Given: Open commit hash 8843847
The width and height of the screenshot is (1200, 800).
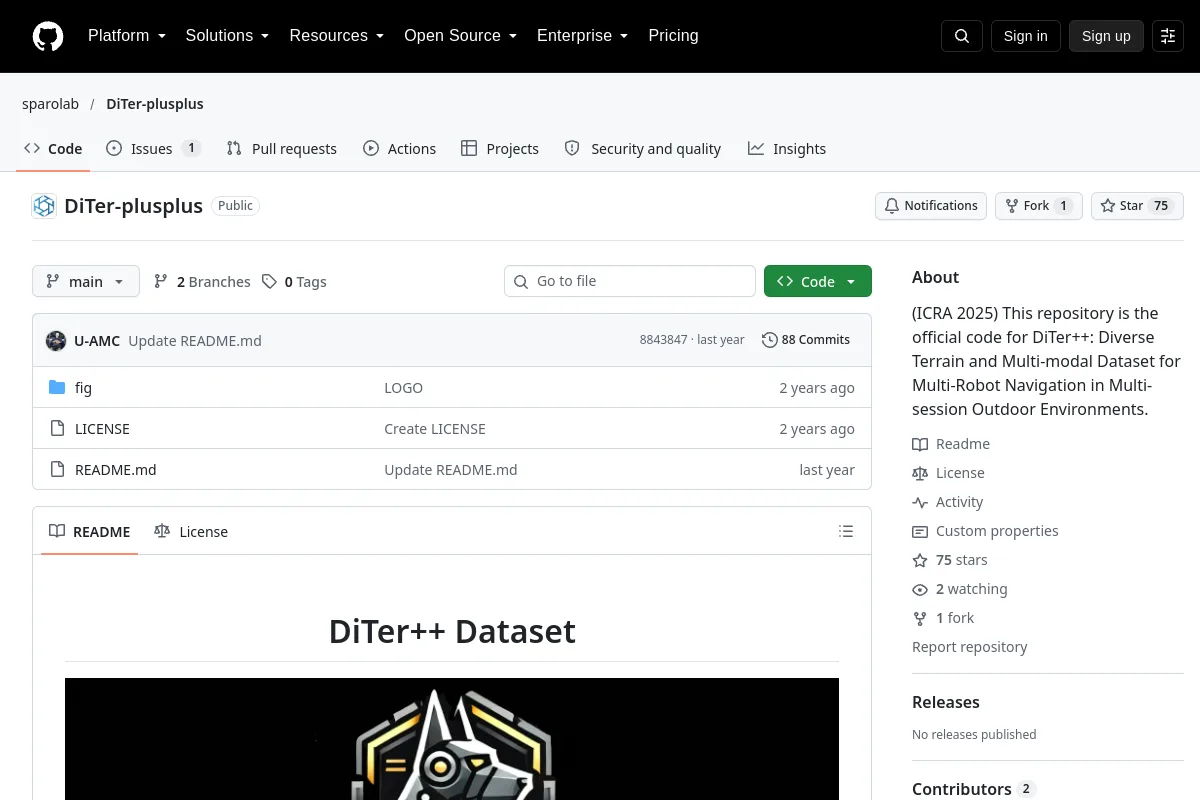Looking at the screenshot, I should click(663, 340).
